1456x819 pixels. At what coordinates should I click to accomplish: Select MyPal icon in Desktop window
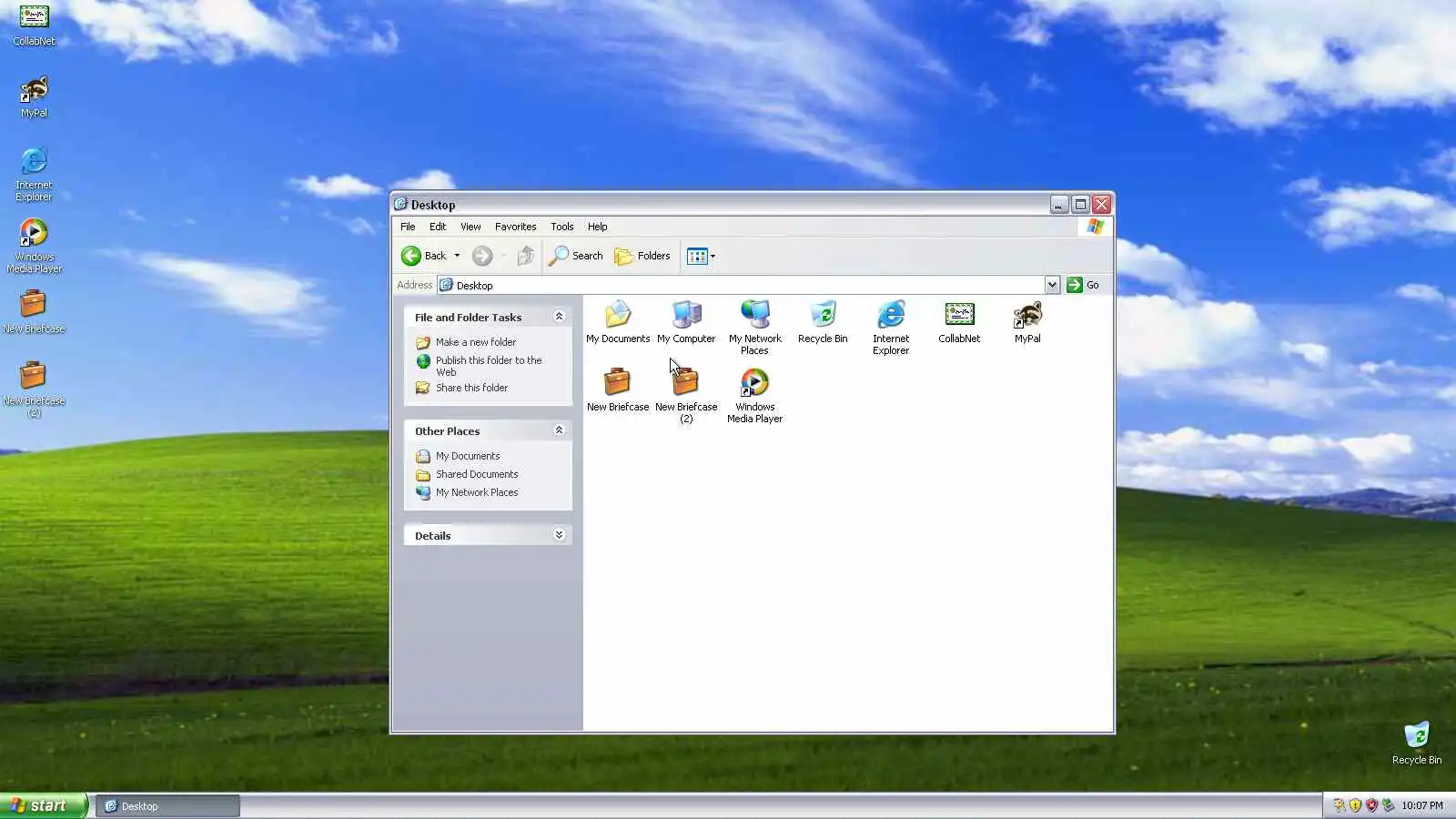(1027, 321)
